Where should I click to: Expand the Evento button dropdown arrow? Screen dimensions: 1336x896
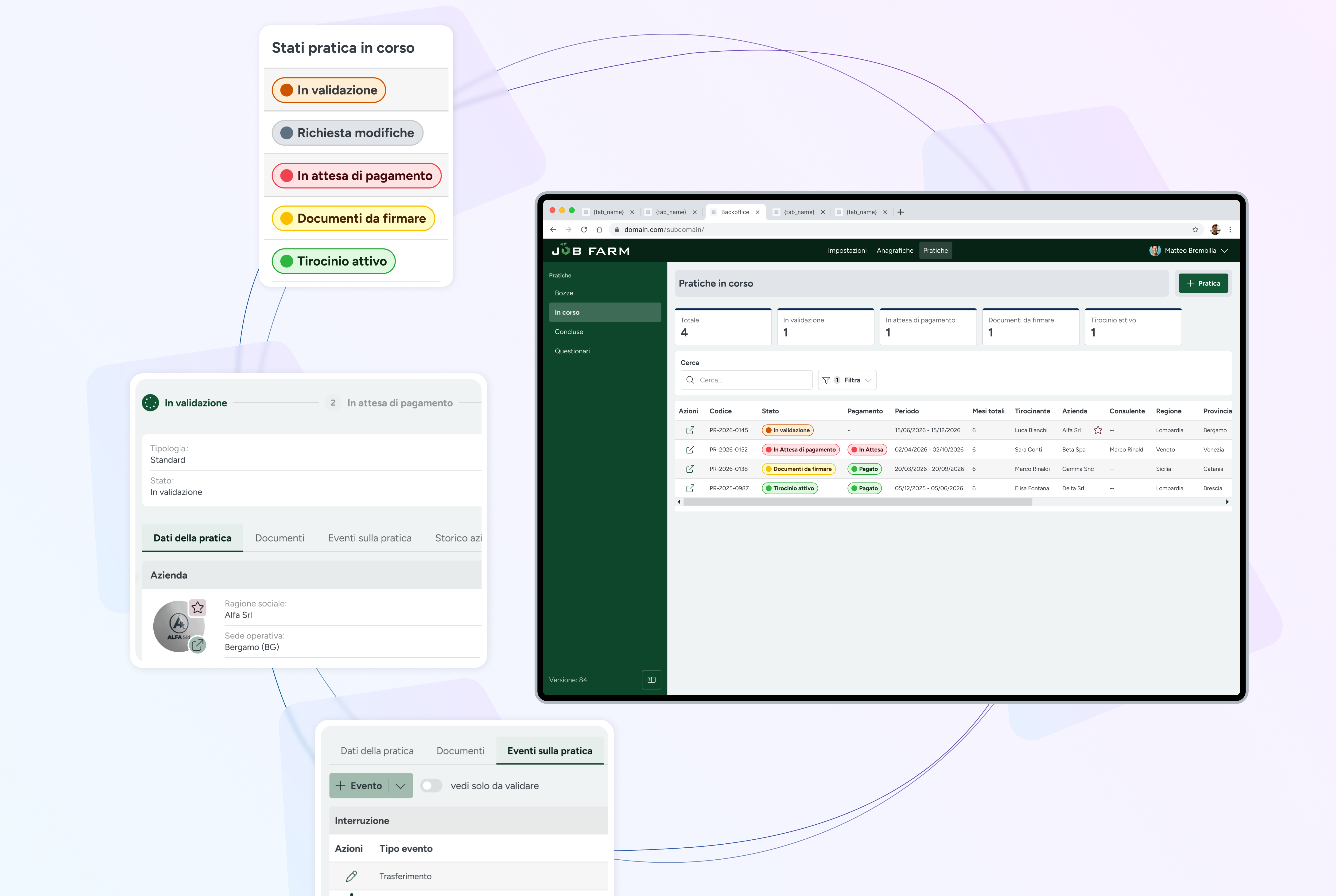tap(401, 786)
